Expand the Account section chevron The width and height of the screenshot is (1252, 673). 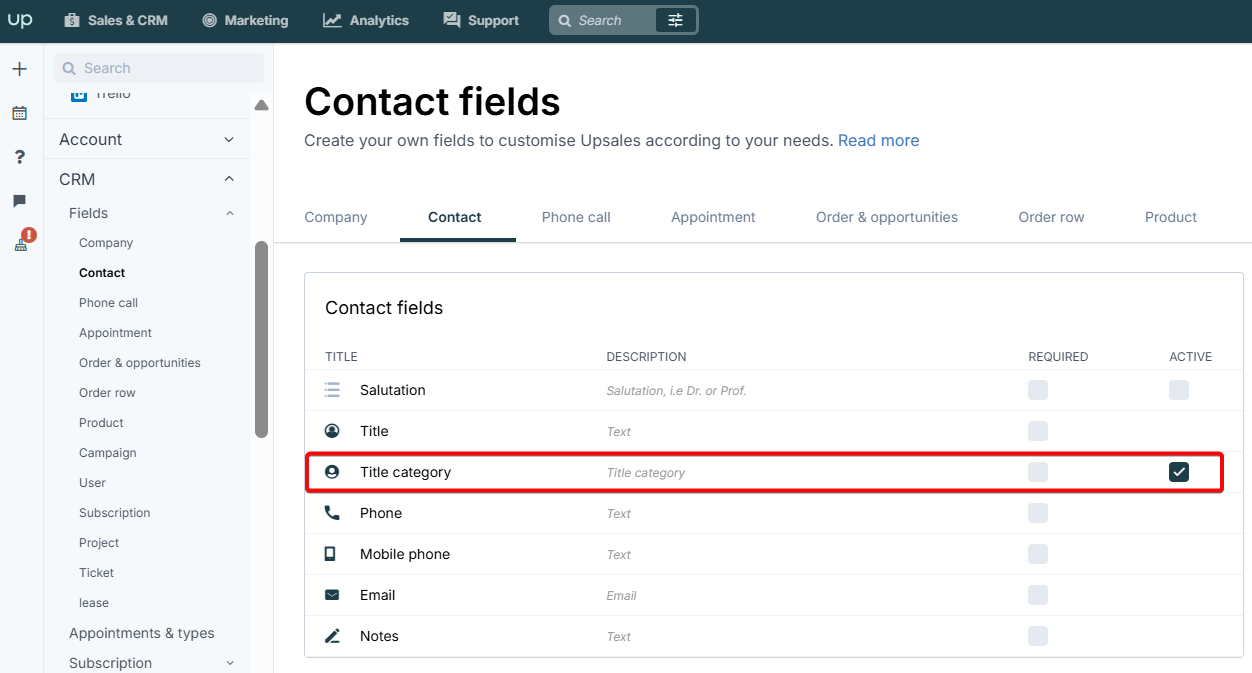click(229, 140)
